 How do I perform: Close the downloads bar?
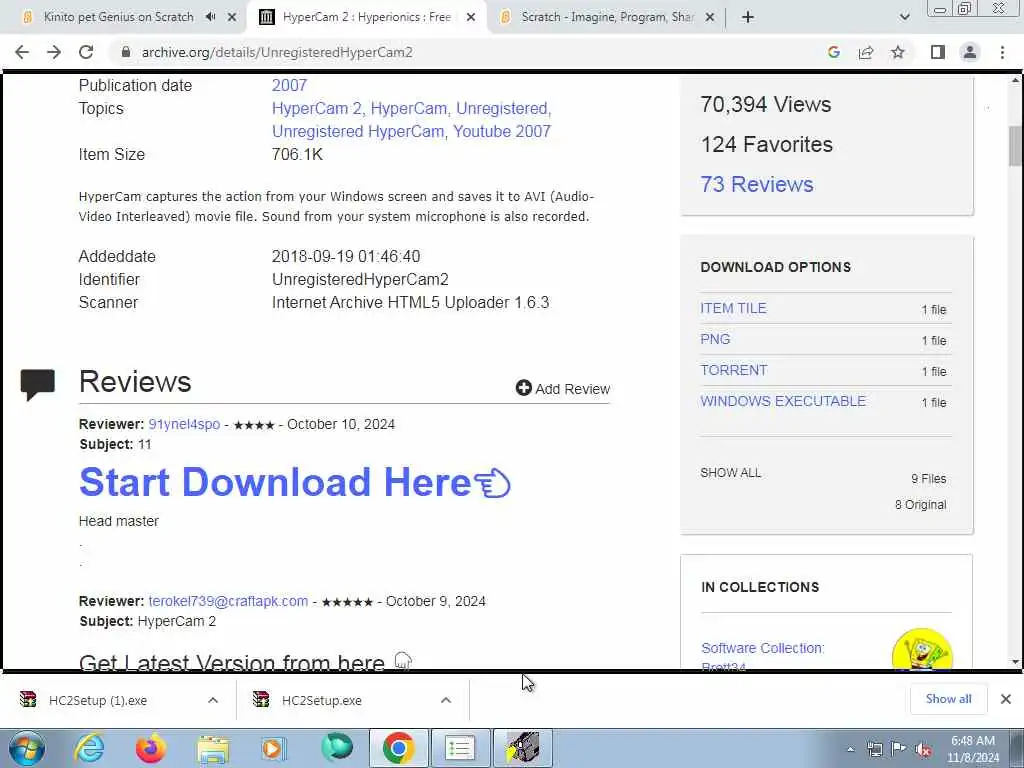[1006, 699]
